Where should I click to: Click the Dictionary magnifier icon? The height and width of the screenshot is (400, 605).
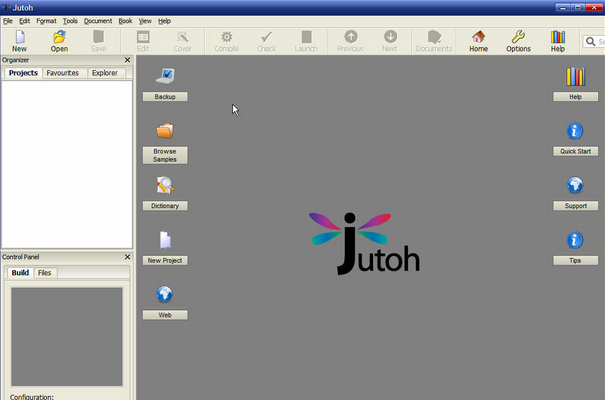165,185
